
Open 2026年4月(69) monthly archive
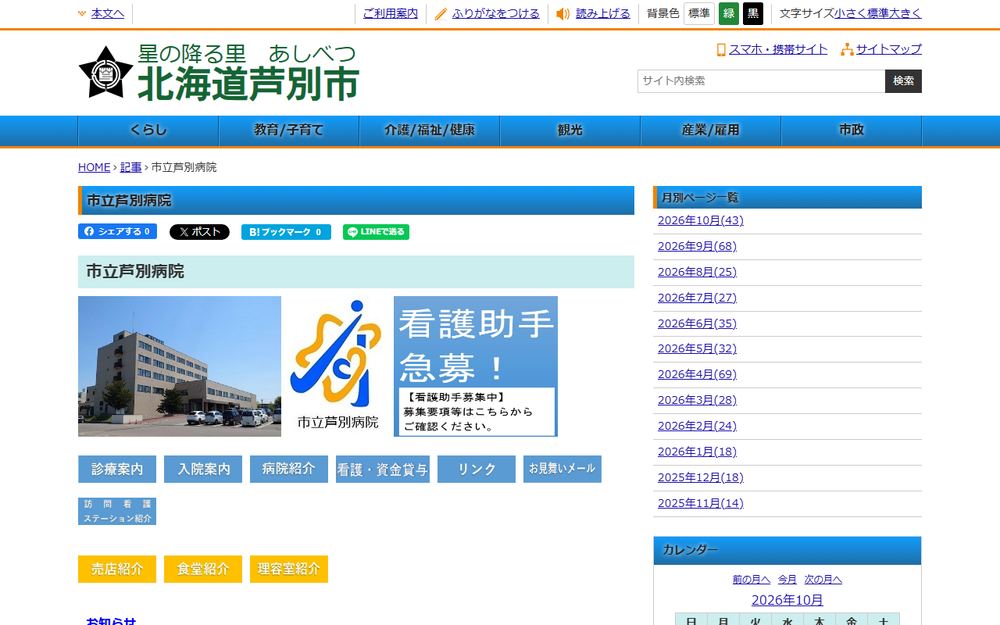(697, 374)
